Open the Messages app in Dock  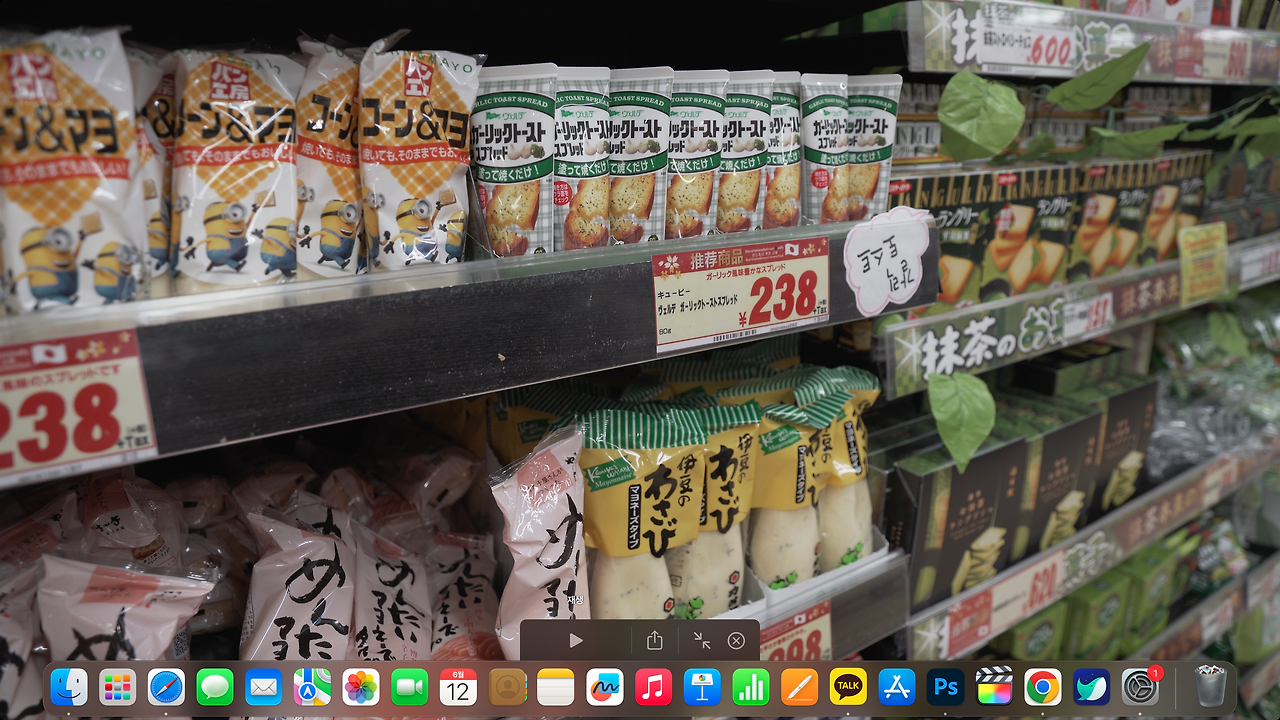click(215, 687)
